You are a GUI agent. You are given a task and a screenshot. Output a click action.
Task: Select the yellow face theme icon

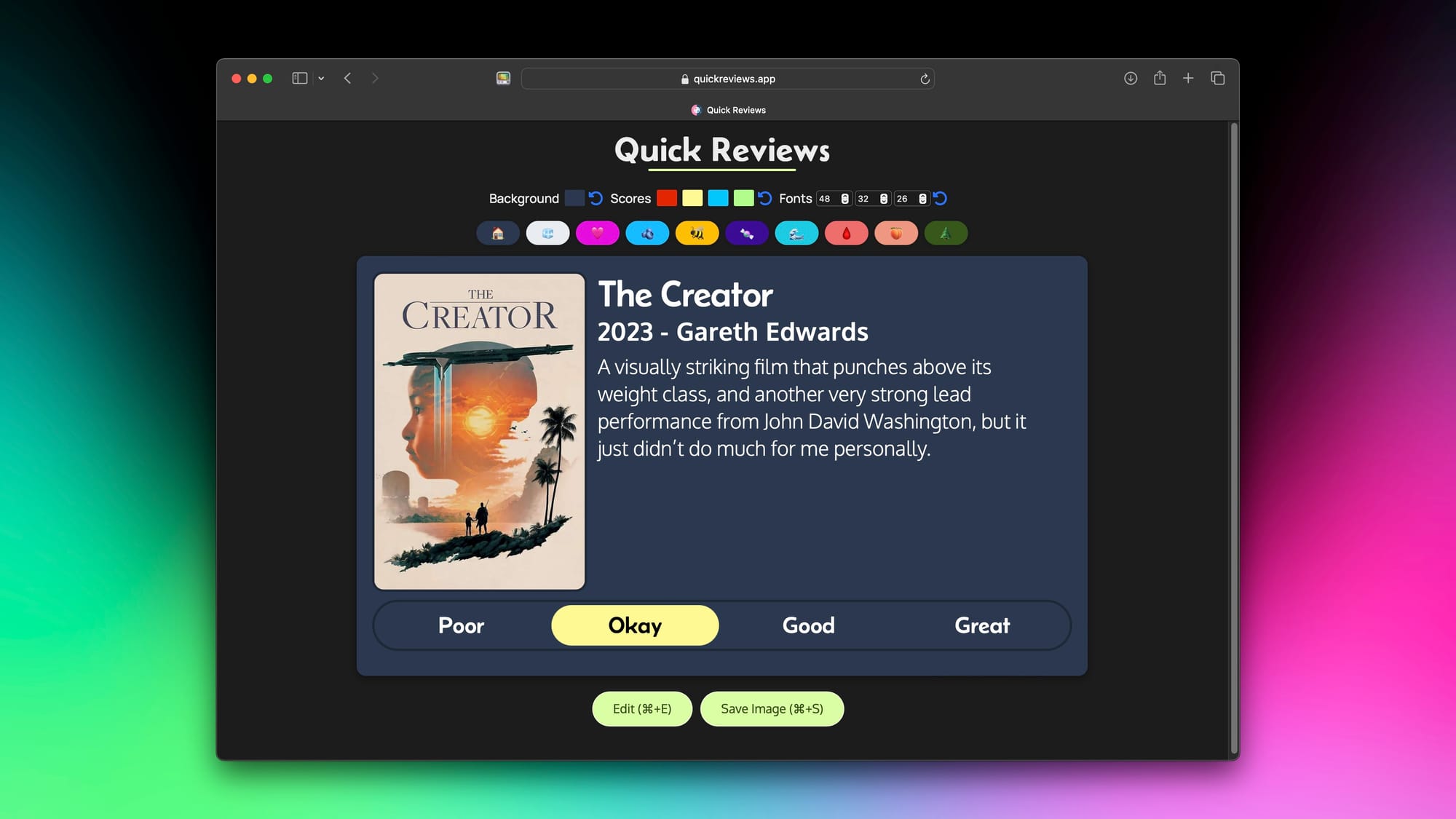coord(697,232)
